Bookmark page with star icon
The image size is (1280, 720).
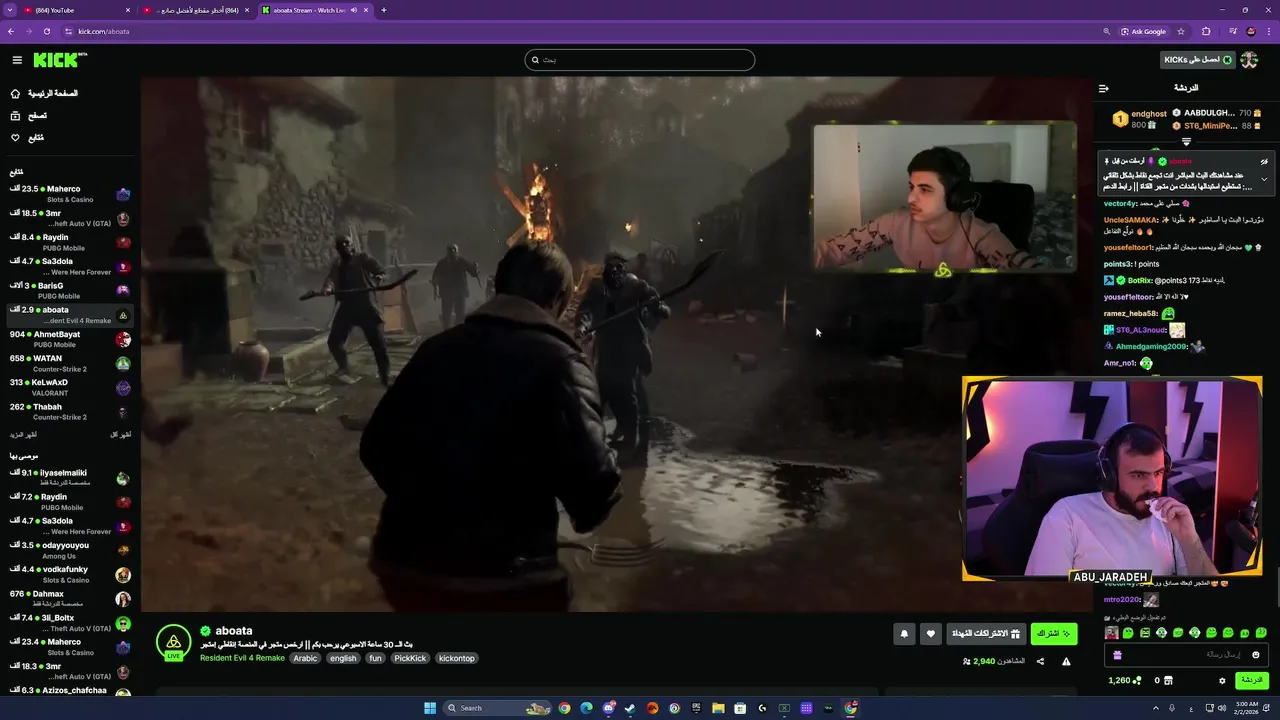click(x=1181, y=31)
